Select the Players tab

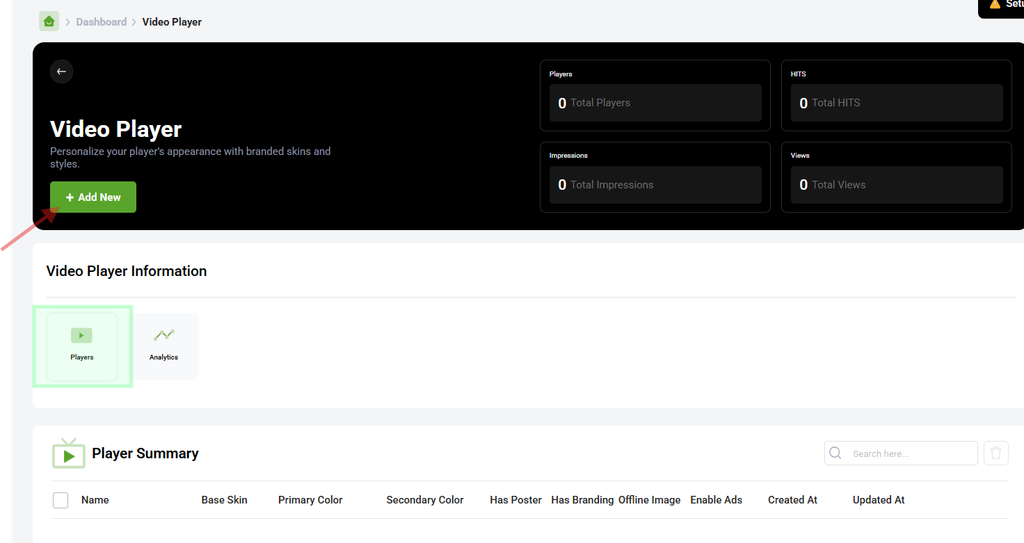pos(82,346)
